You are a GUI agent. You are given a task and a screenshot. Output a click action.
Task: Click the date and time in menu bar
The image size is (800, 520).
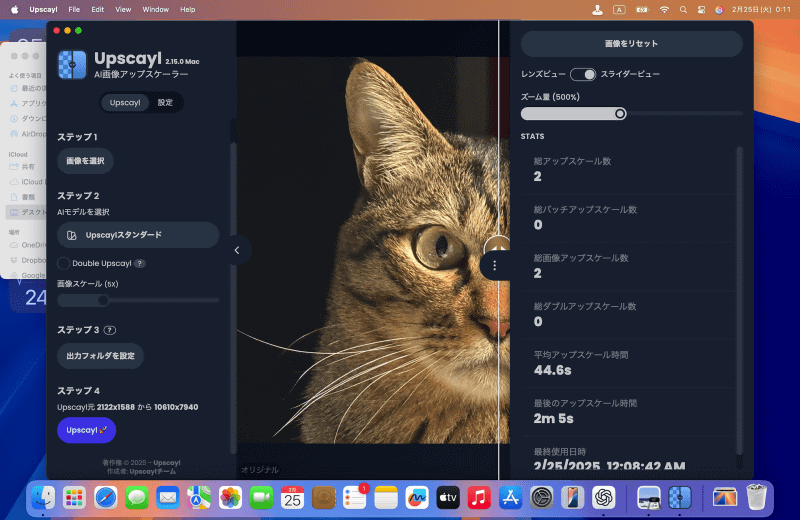tap(761, 10)
